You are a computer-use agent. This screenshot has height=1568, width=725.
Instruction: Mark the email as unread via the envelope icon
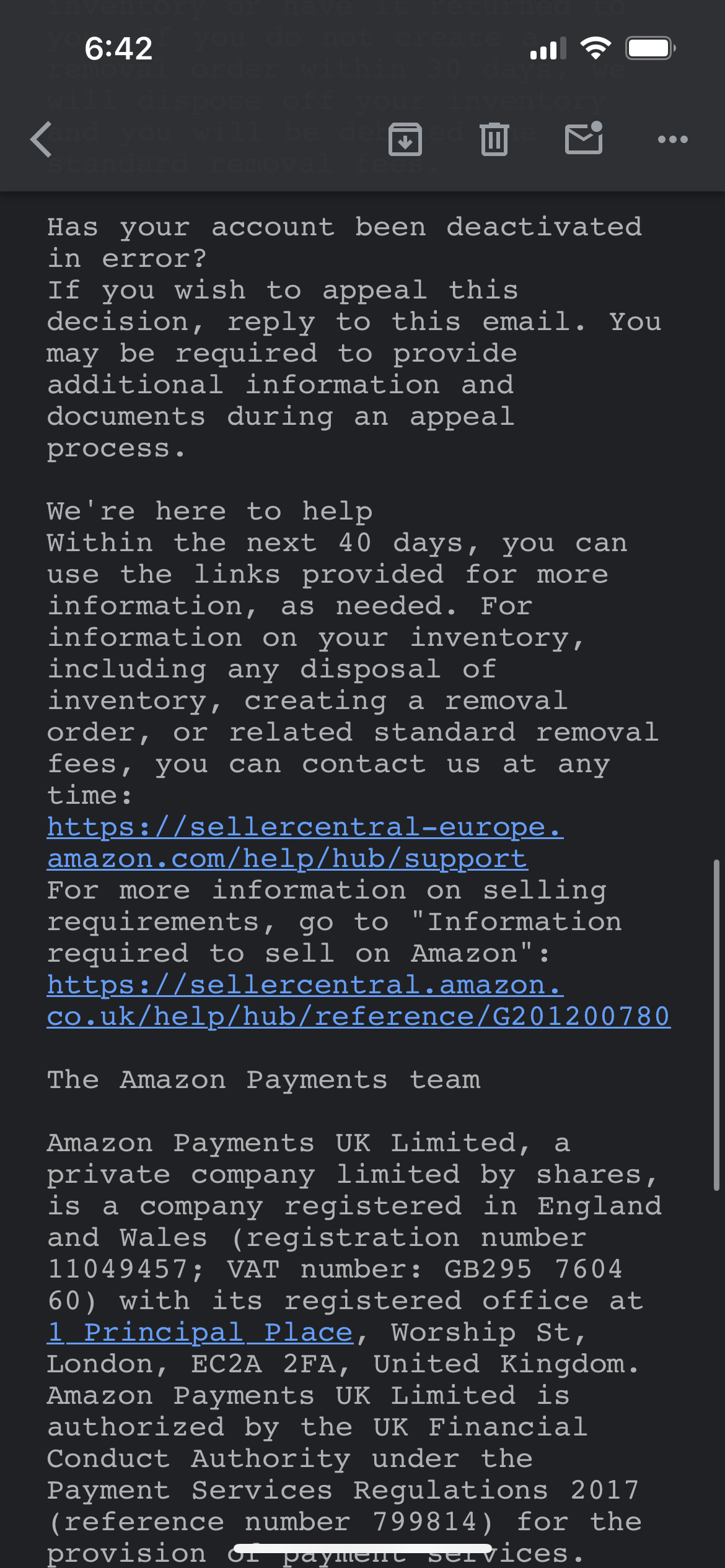(584, 137)
